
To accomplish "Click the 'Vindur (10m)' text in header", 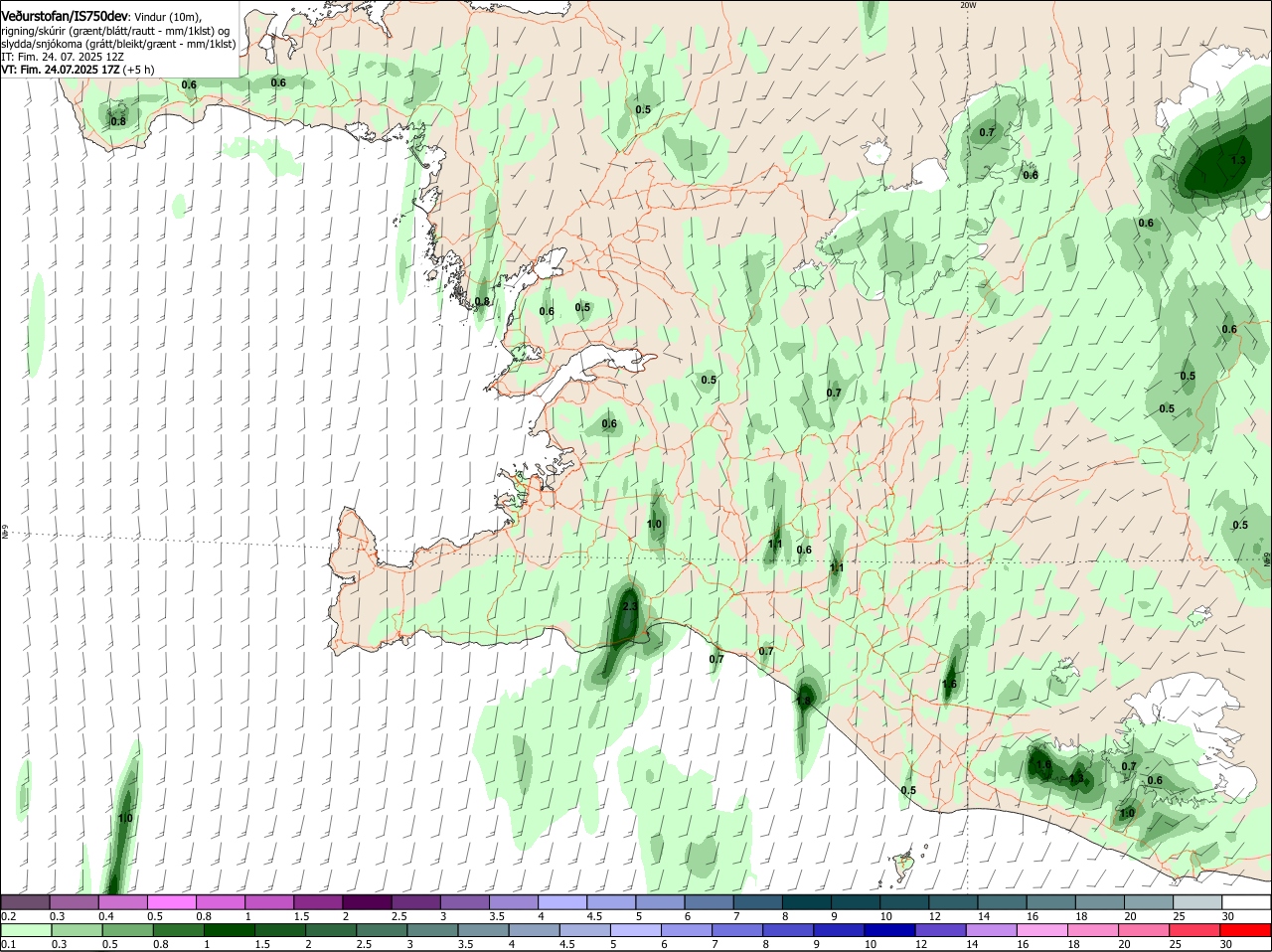I will click(167, 18).
